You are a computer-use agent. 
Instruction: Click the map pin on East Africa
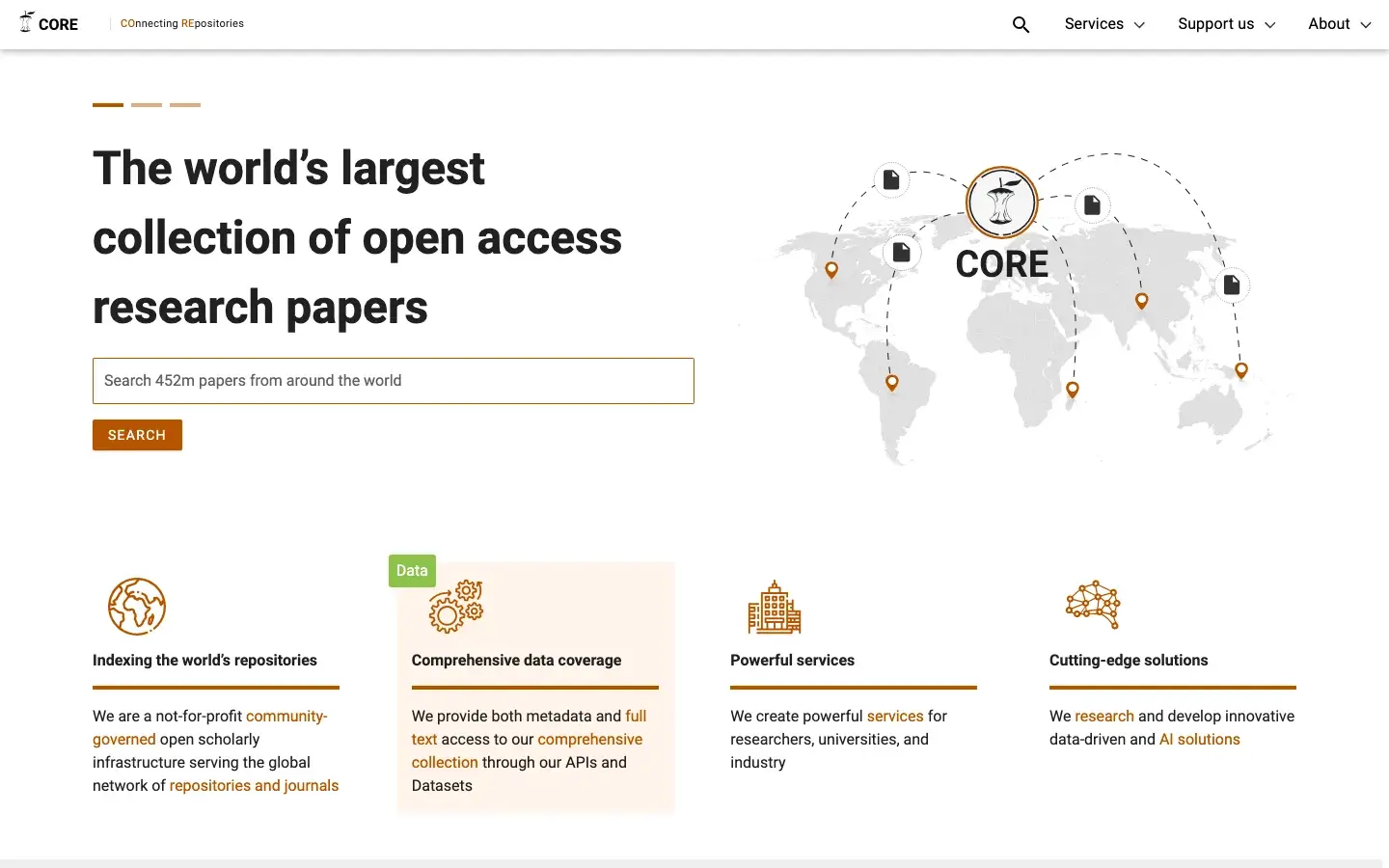[1073, 390]
